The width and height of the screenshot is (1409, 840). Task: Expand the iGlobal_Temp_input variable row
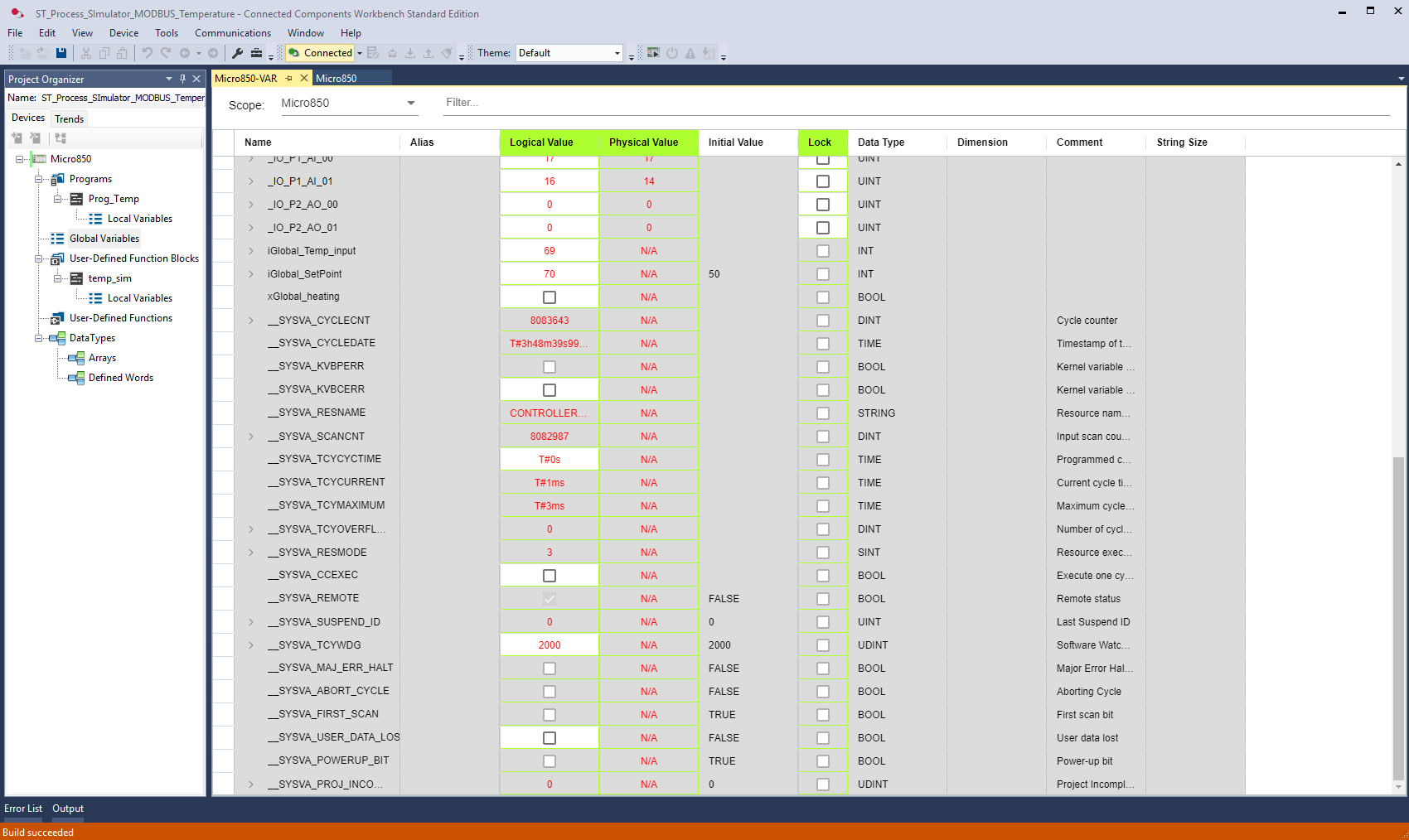251,251
